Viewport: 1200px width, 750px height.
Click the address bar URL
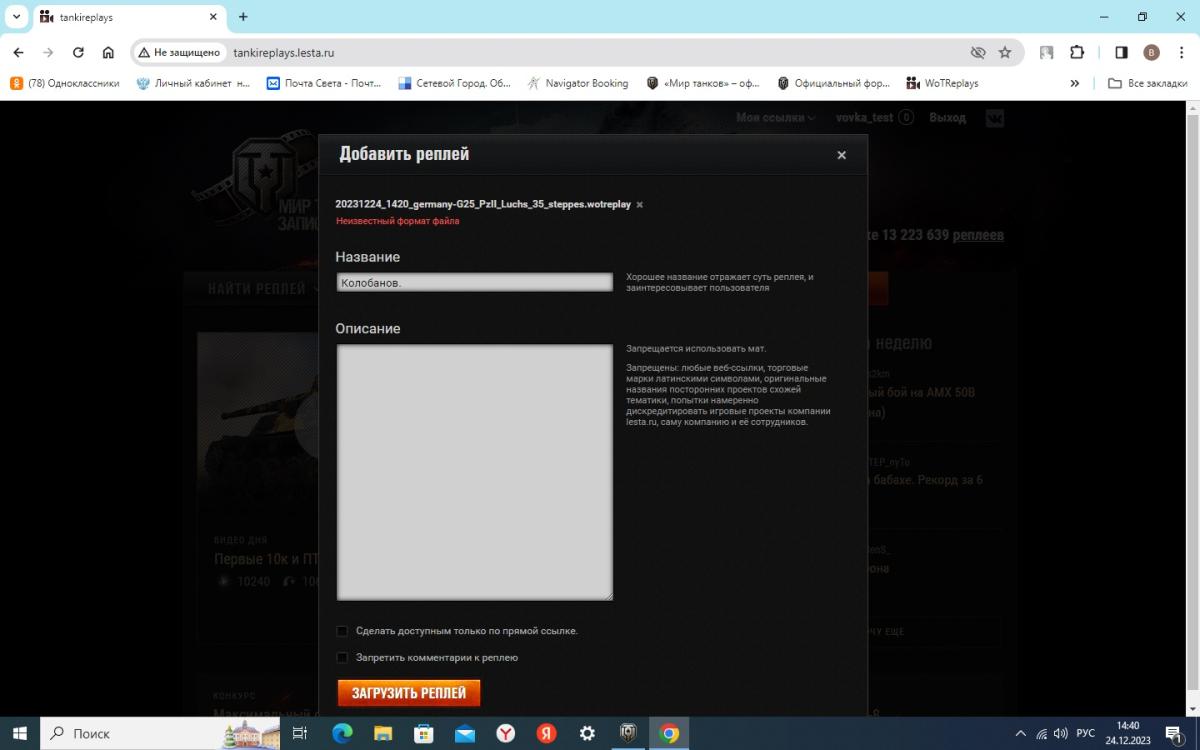coord(283,52)
